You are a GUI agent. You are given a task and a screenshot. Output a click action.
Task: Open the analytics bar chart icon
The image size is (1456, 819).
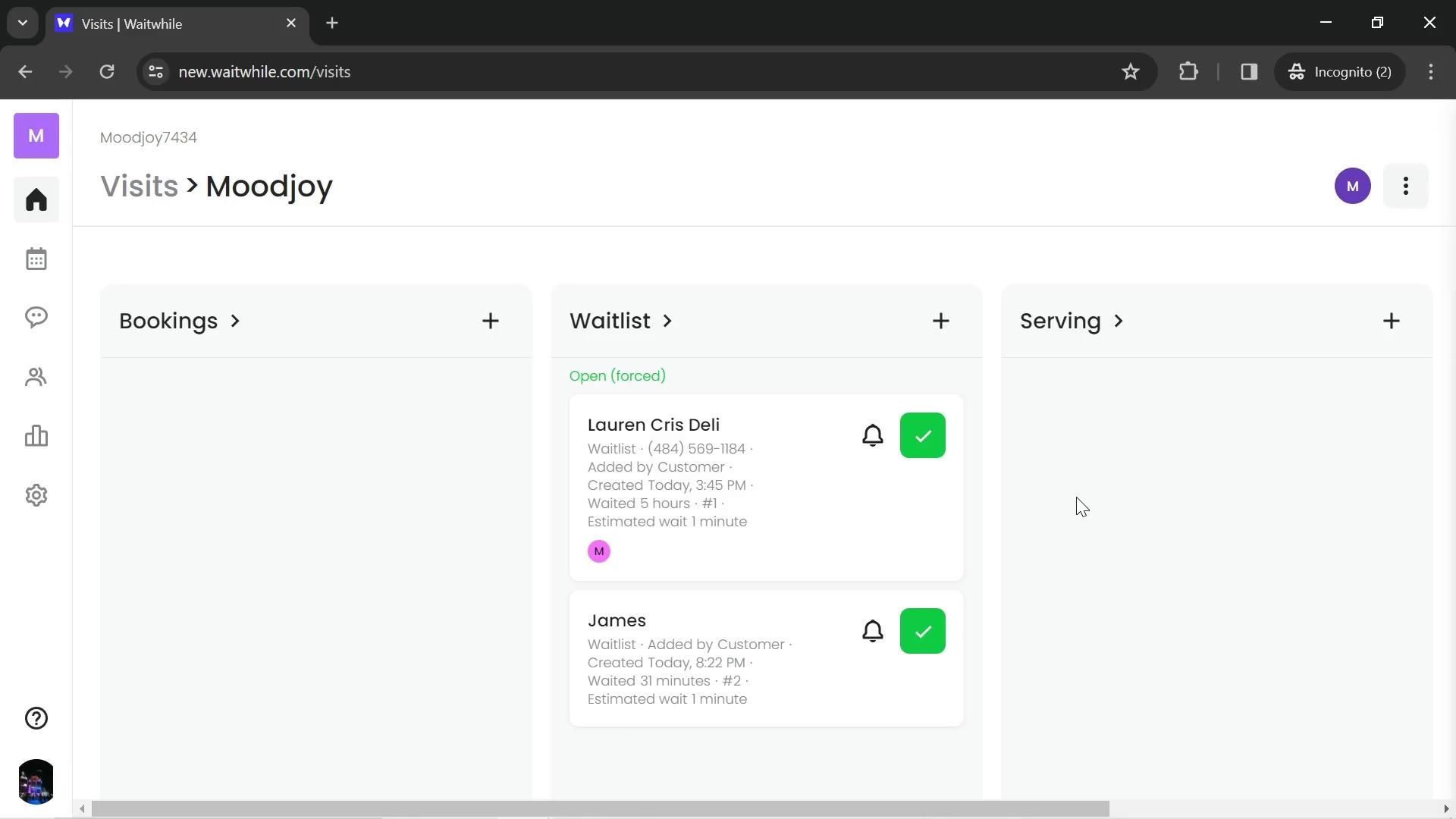[x=36, y=436]
